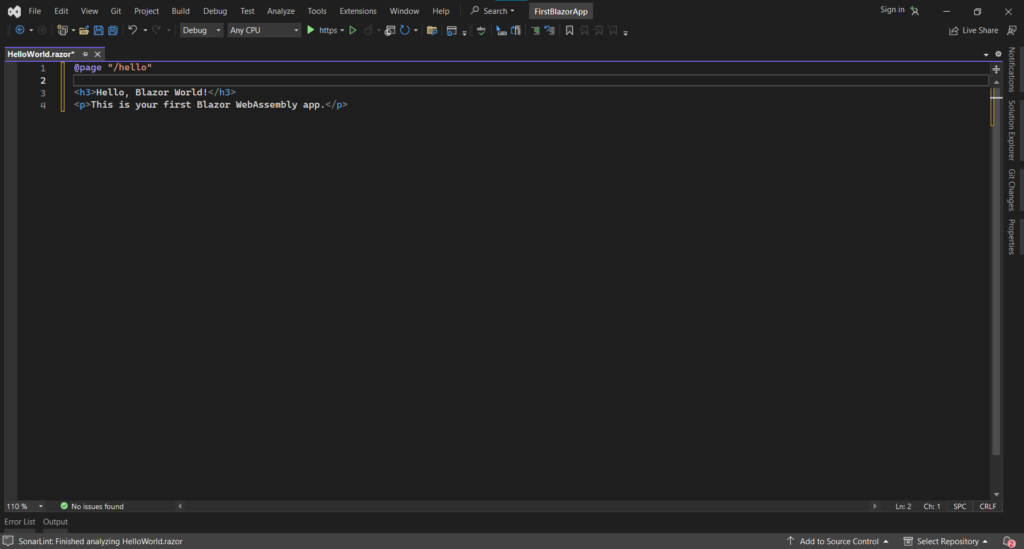The height and width of the screenshot is (549, 1024).
Task: Click the Start Without Debugging icon
Action: point(353,31)
